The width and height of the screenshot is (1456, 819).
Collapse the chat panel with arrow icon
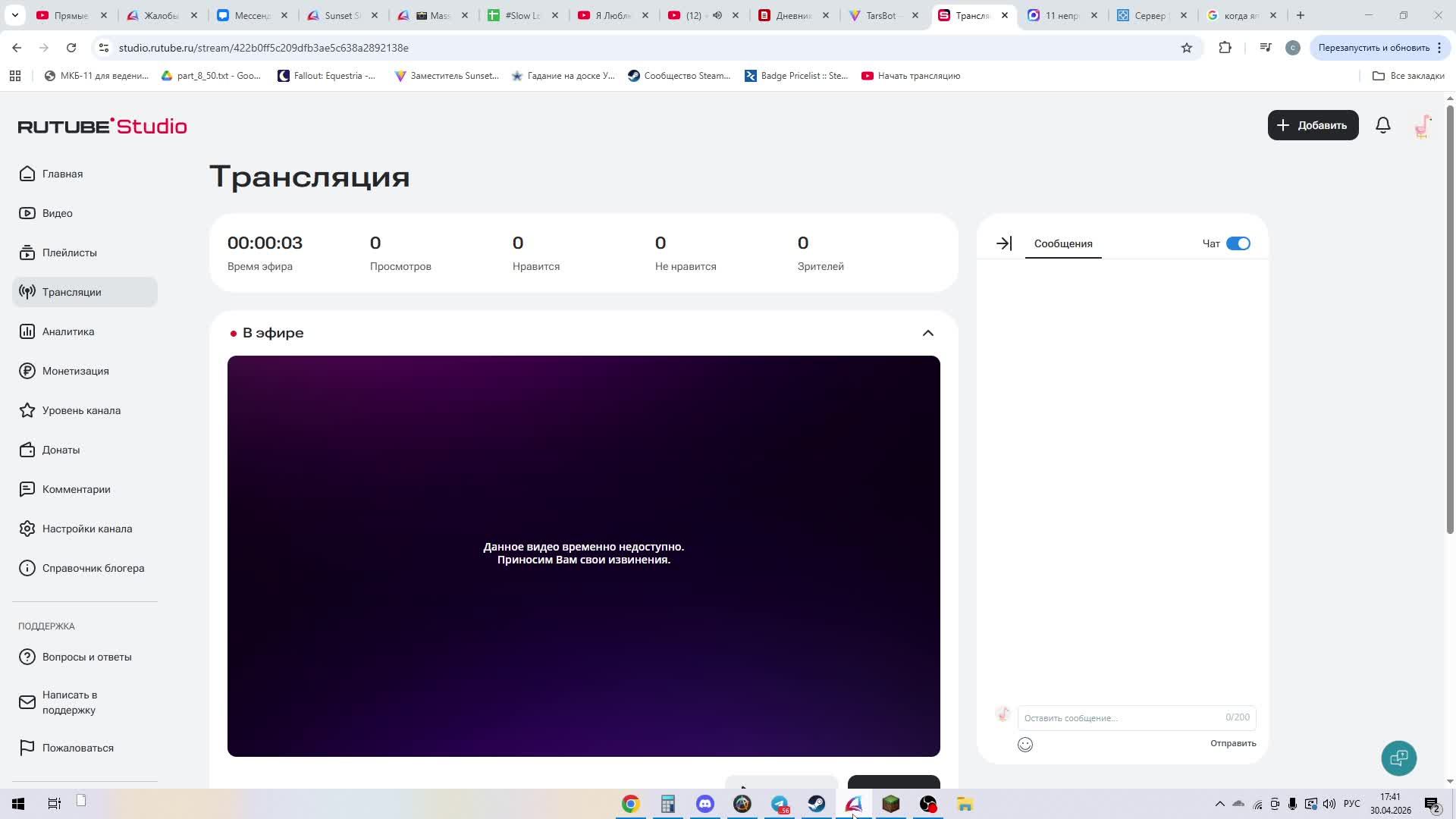pyautogui.click(x=1004, y=243)
